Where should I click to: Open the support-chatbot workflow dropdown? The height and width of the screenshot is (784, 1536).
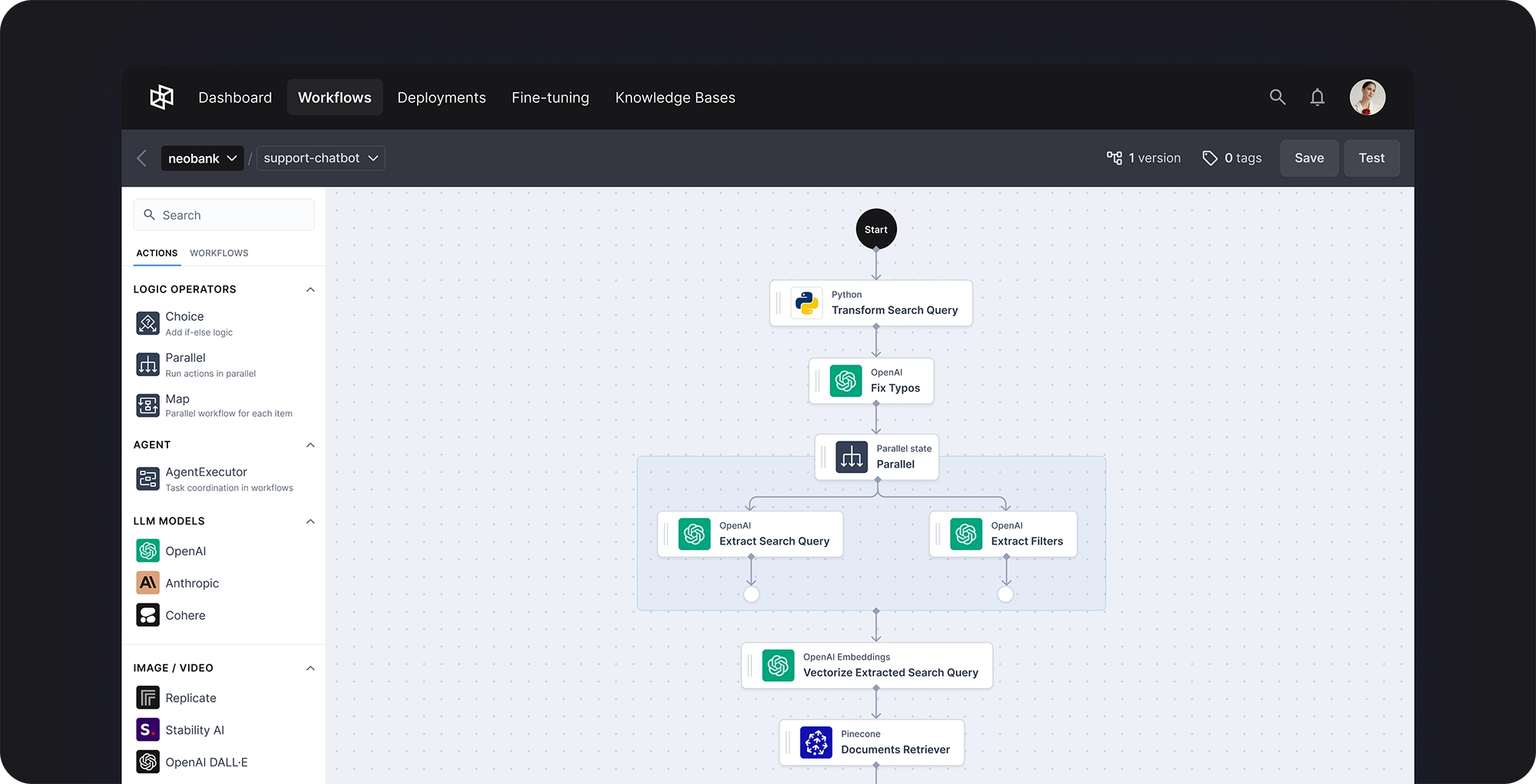tap(320, 158)
